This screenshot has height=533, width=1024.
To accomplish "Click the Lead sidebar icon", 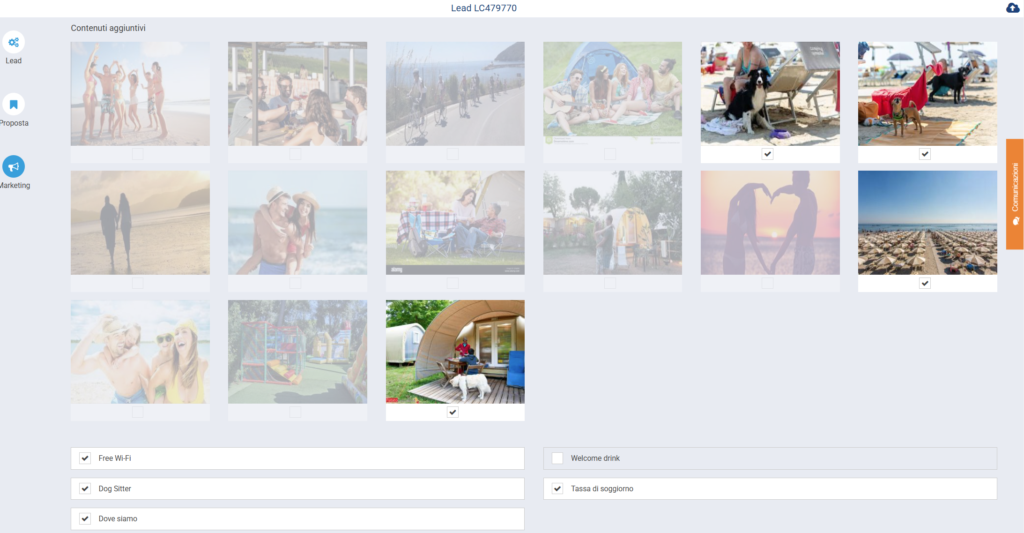I will [x=14, y=42].
